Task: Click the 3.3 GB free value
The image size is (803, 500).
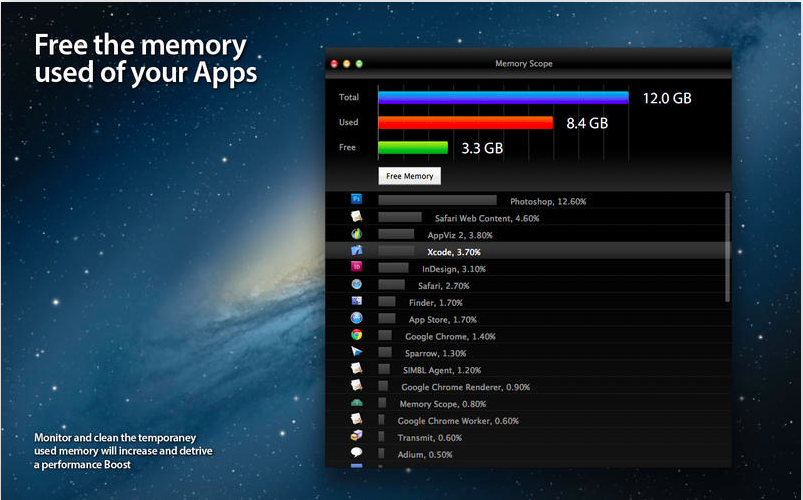Action: point(482,149)
